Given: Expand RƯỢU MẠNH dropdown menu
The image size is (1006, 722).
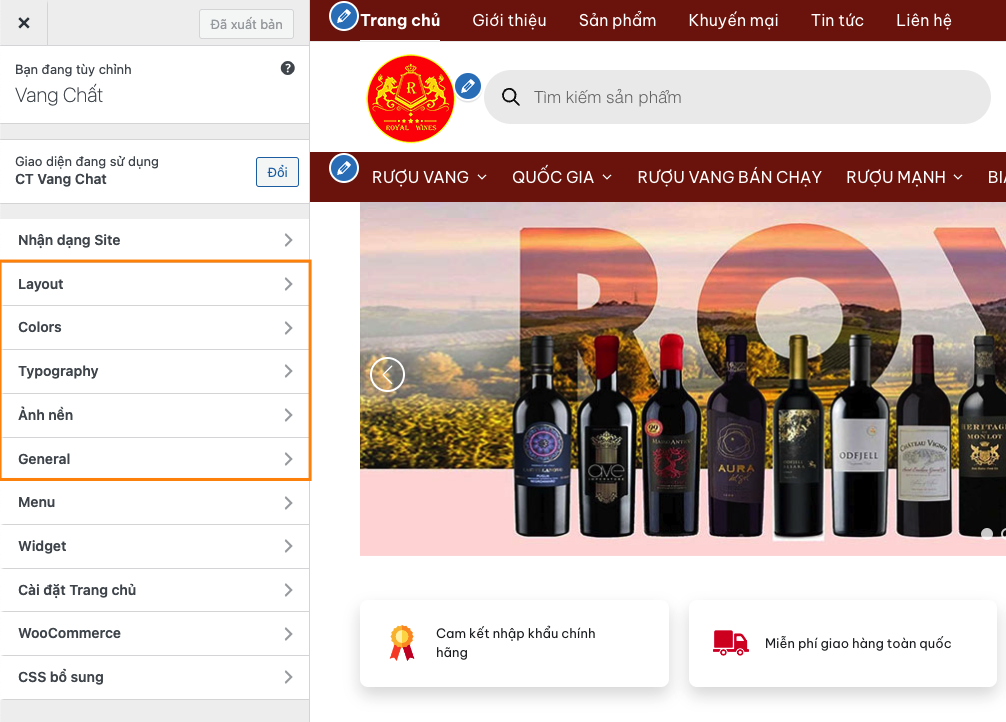Looking at the screenshot, I should coord(905,177).
